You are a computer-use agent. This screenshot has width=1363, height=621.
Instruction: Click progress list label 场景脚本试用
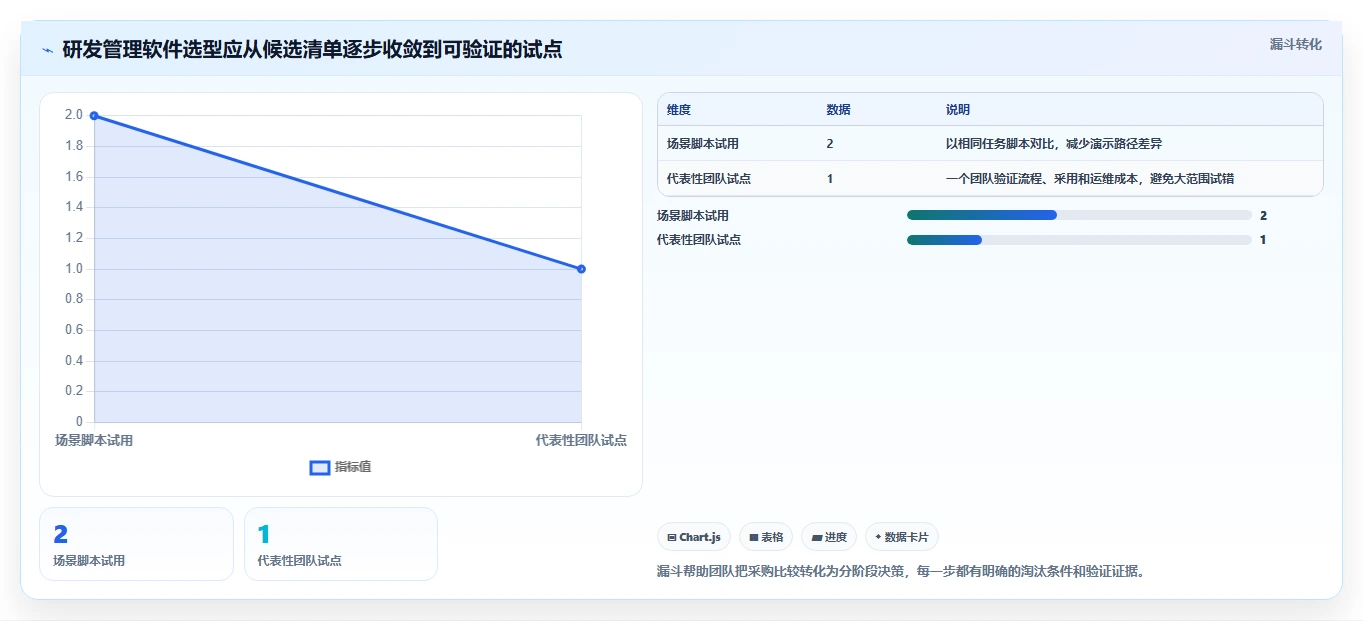[x=693, y=216]
